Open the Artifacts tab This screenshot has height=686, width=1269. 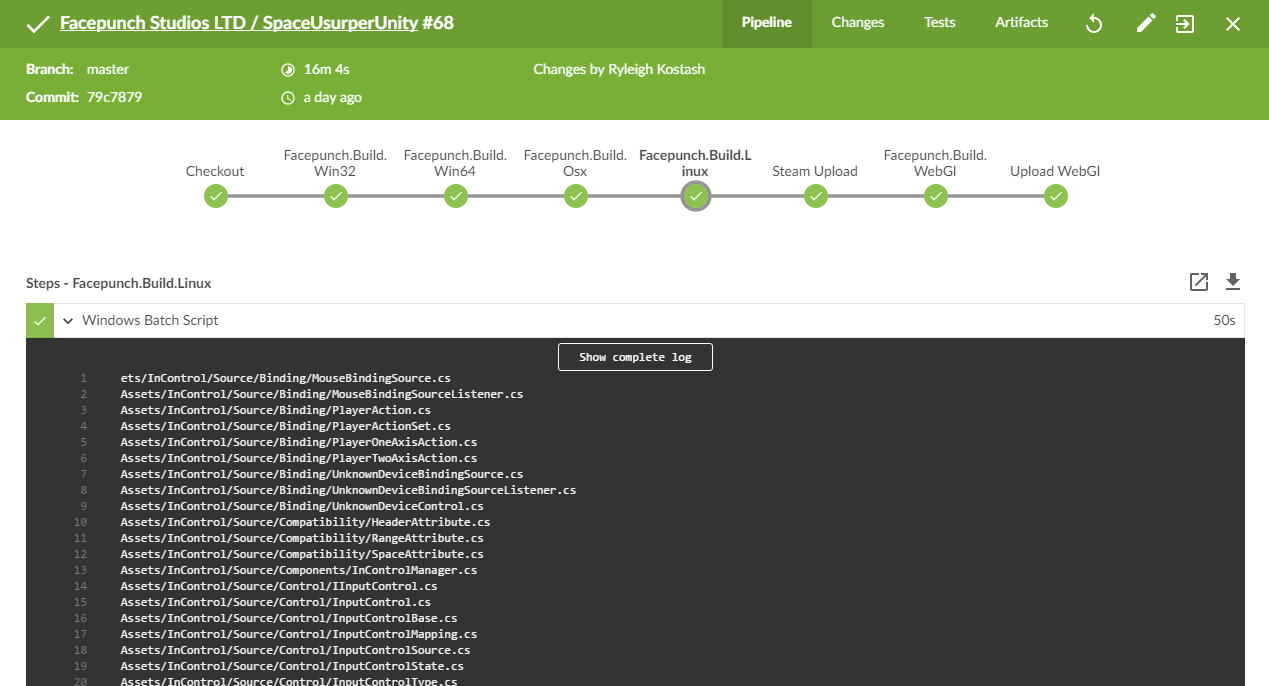point(1022,23)
